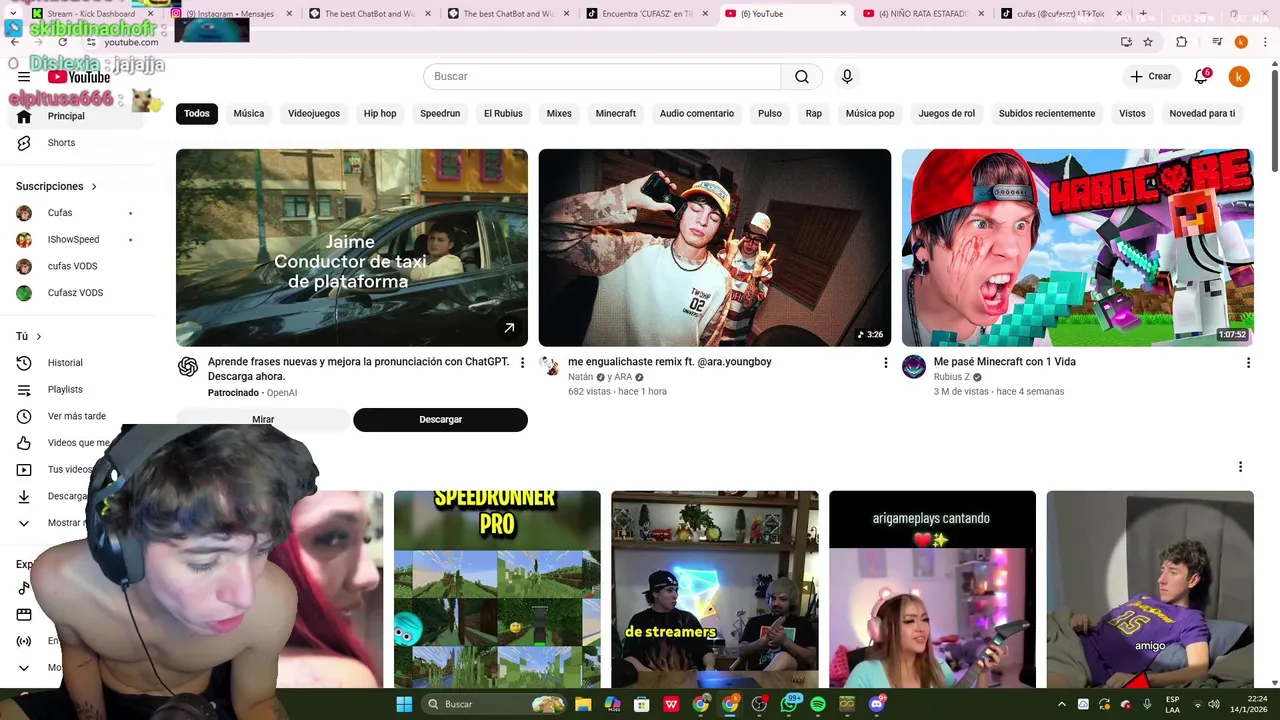The width and height of the screenshot is (1280, 720).
Task: Select the Videojuegos filter chip
Action: point(314,114)
